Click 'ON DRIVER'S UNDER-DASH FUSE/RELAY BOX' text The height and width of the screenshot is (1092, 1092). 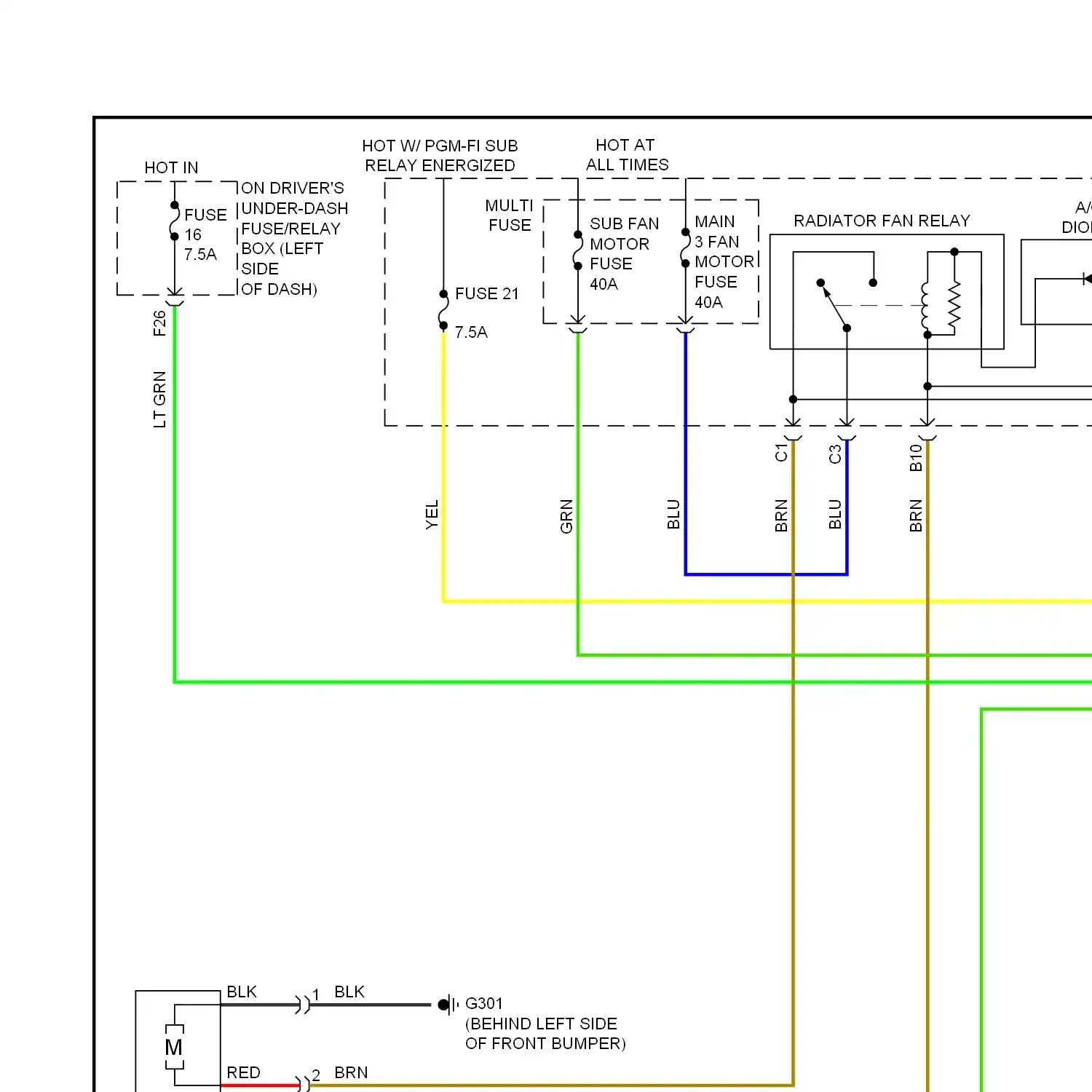294,238
